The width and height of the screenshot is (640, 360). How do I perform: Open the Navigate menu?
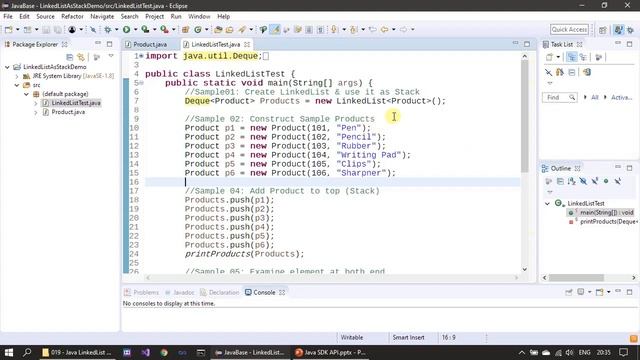[102, 16]
